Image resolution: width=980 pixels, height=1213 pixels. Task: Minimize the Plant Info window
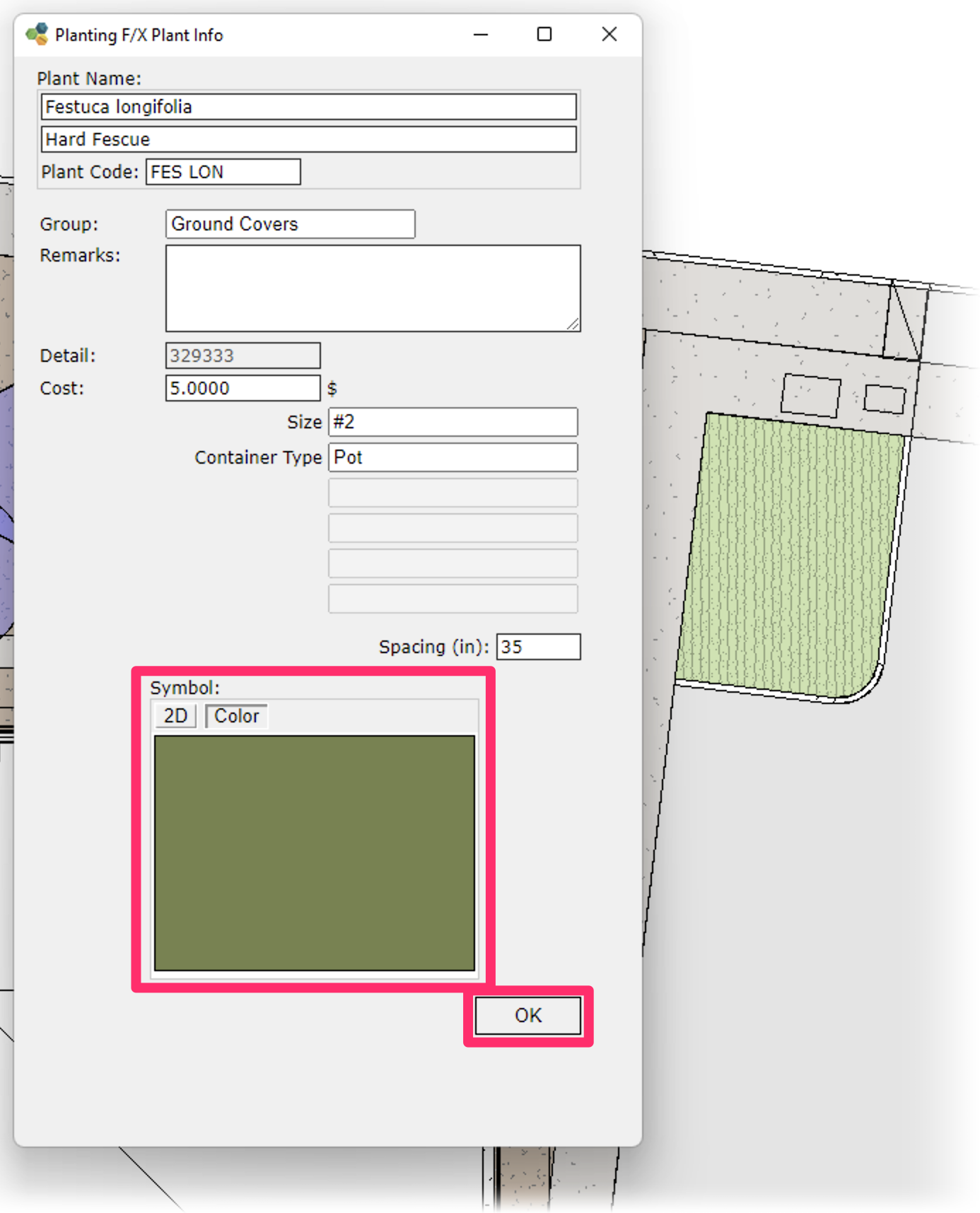pos(481,34)
